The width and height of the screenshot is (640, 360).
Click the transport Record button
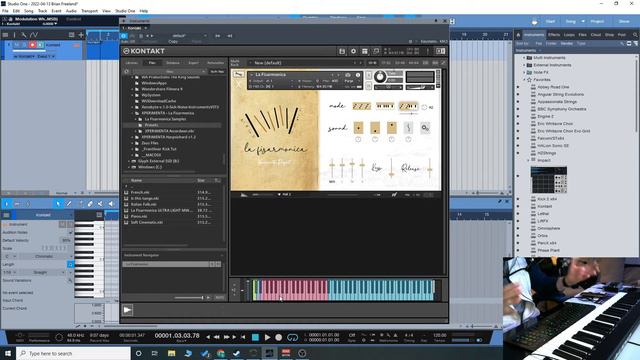tap(279, 338)
